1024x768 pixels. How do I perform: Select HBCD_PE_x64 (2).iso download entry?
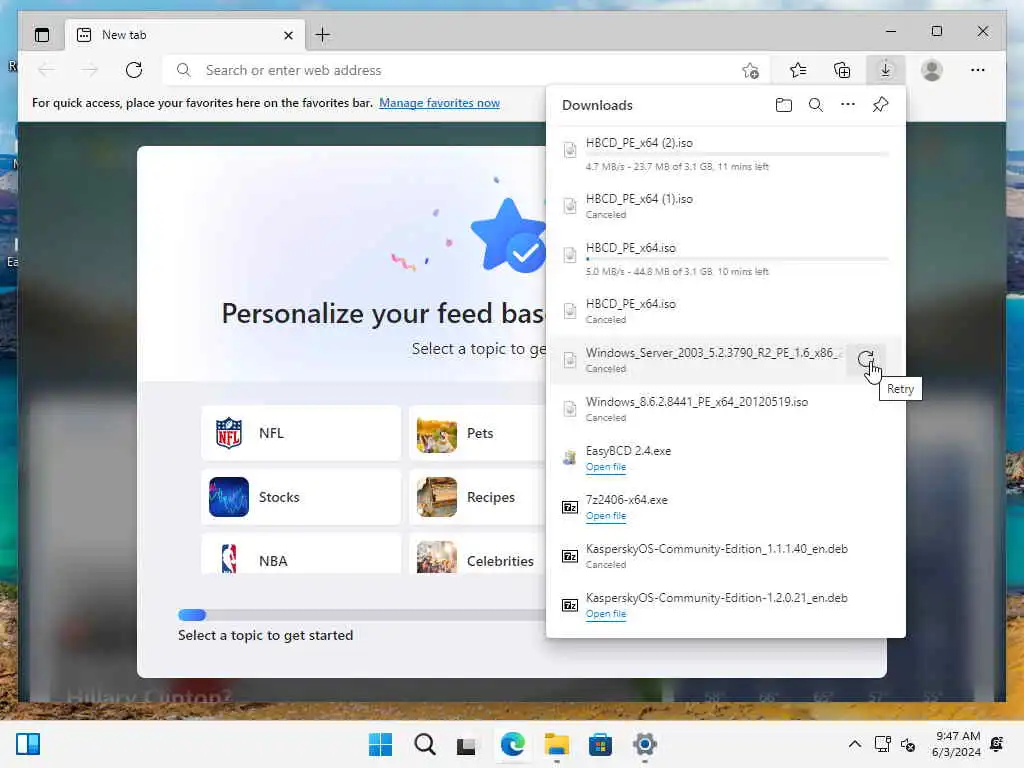pyautogui.click(x=726, y=154)
